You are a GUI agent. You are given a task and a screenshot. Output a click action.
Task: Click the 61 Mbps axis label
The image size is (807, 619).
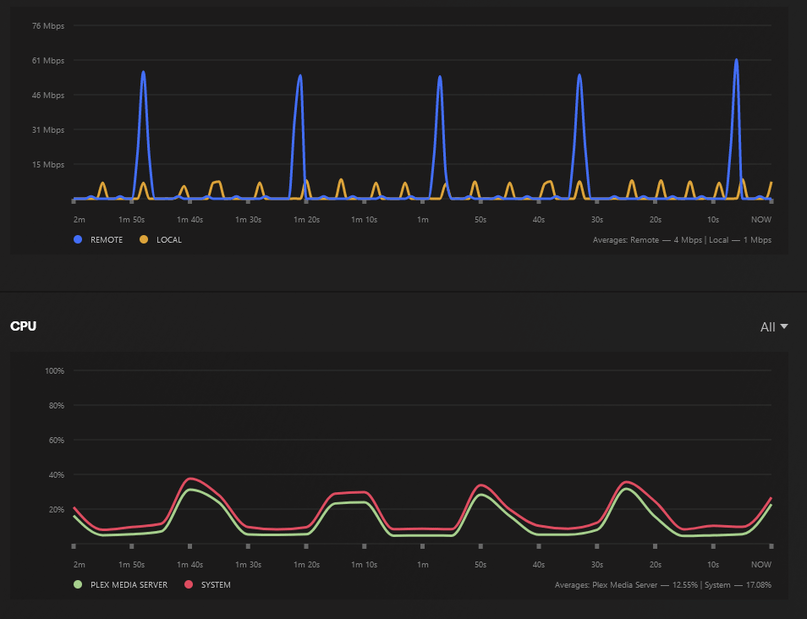48,61
